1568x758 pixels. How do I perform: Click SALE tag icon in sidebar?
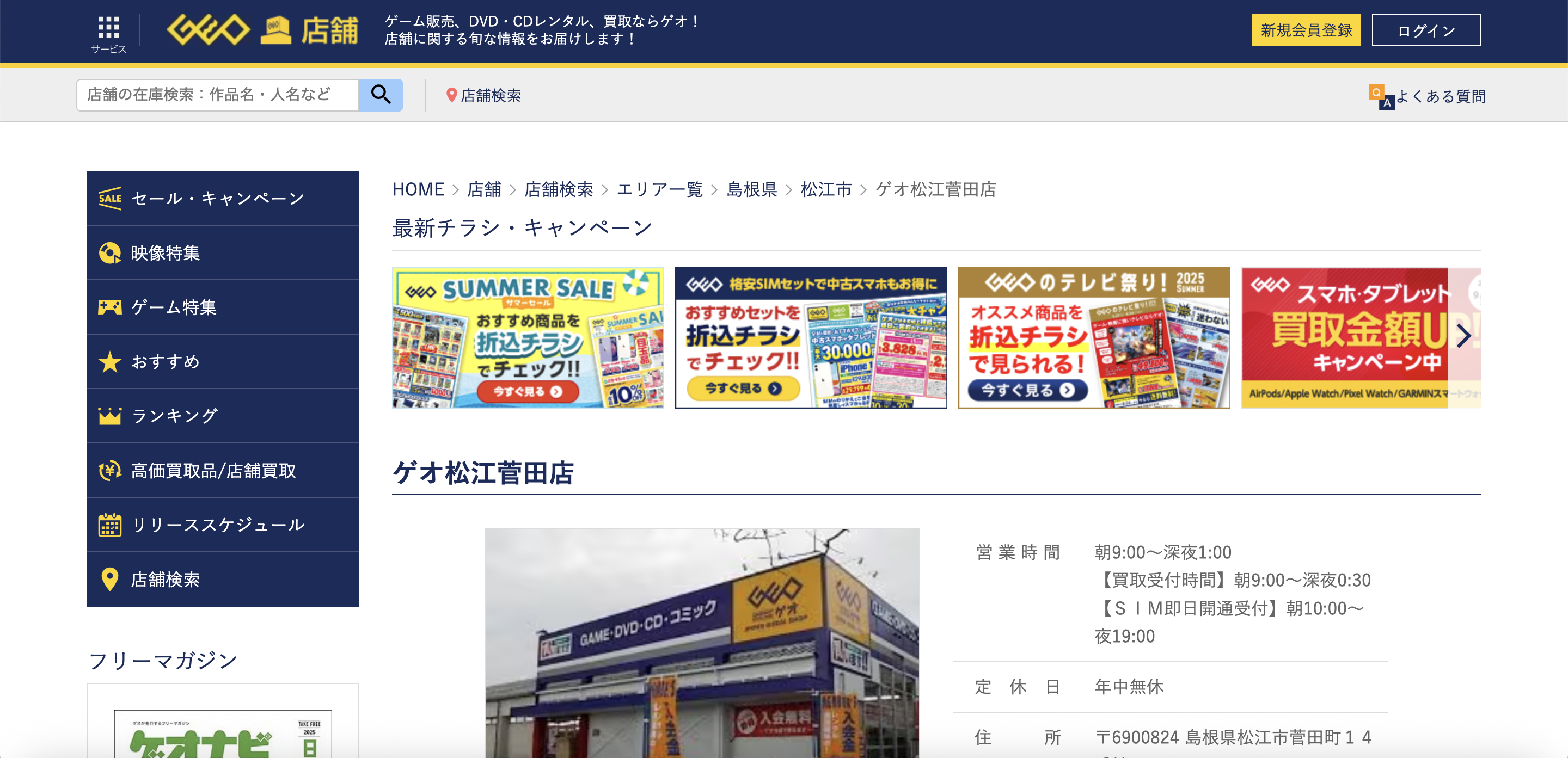(x=110, y=198)
